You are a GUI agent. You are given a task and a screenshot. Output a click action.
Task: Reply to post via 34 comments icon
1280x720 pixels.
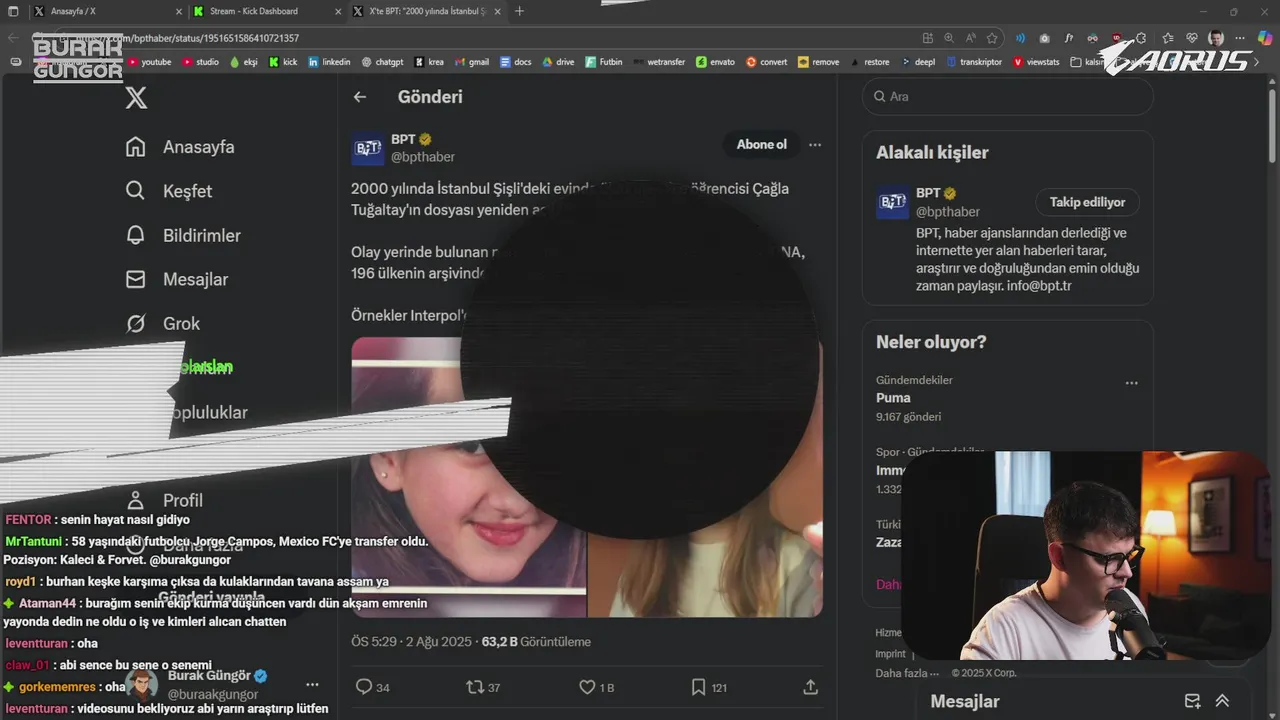373,687
